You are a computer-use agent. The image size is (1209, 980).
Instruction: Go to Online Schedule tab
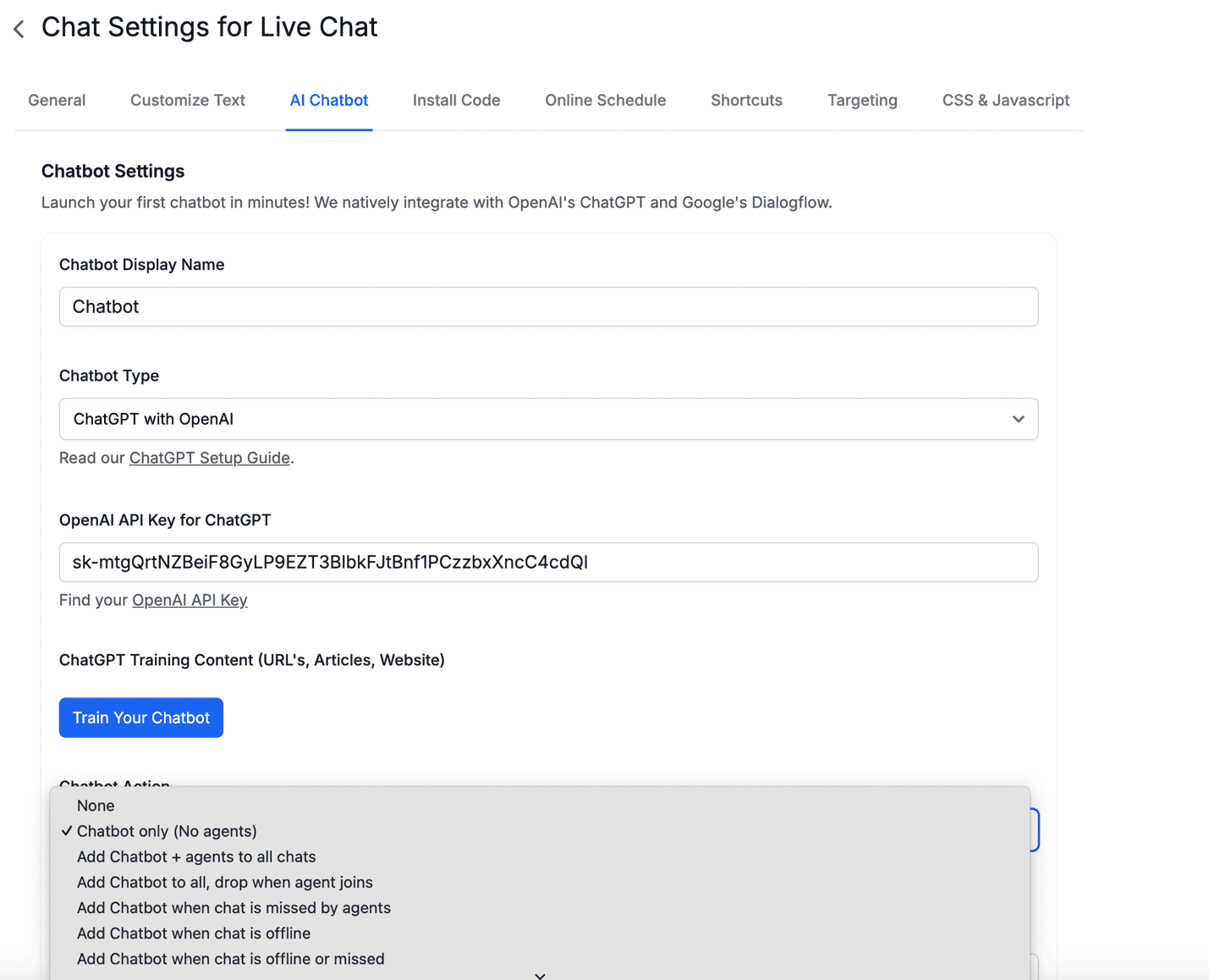coord(605,100)
